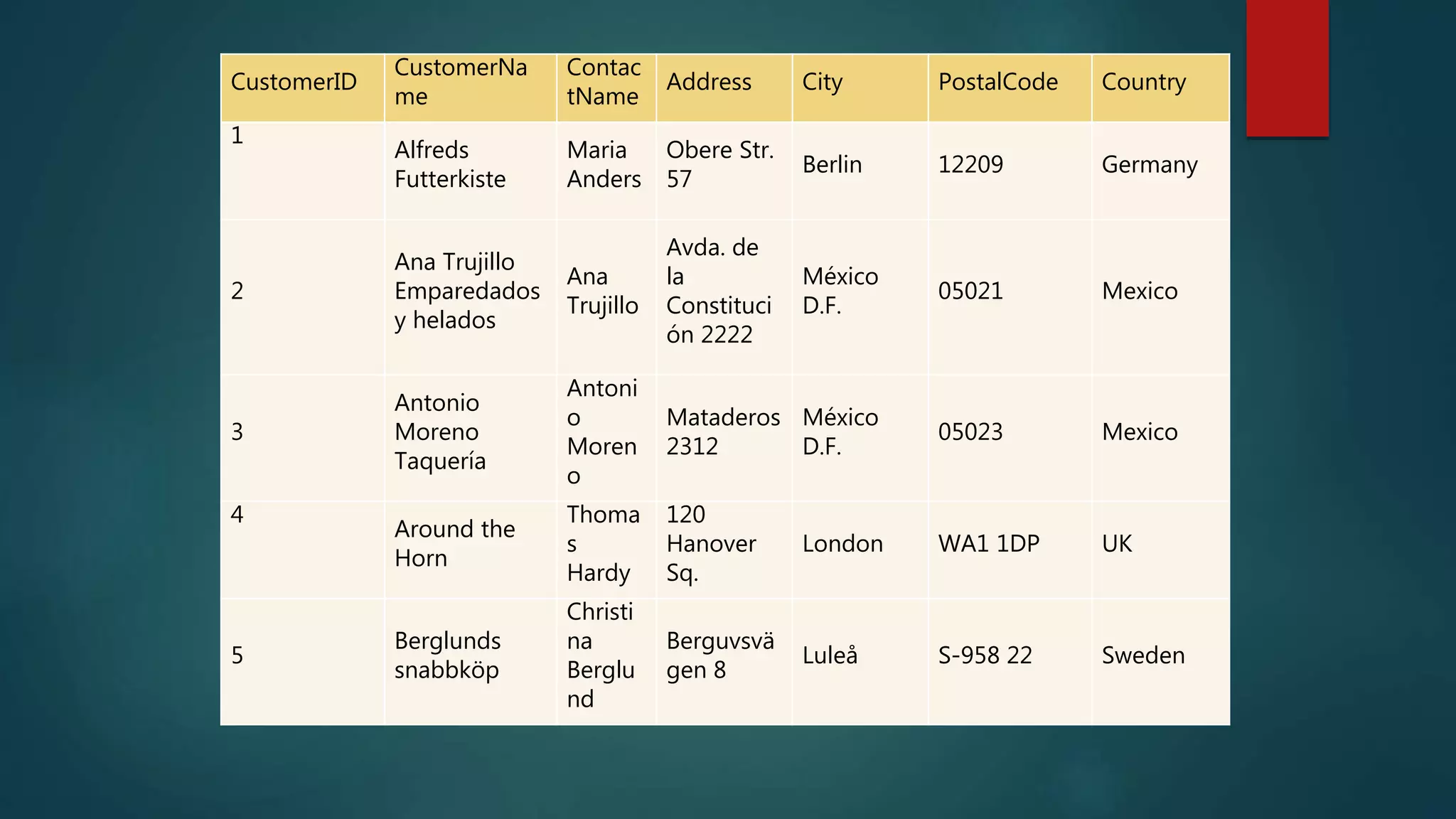
Task: Select the Mataderos 2312 address cell
Action: [724, 438]
